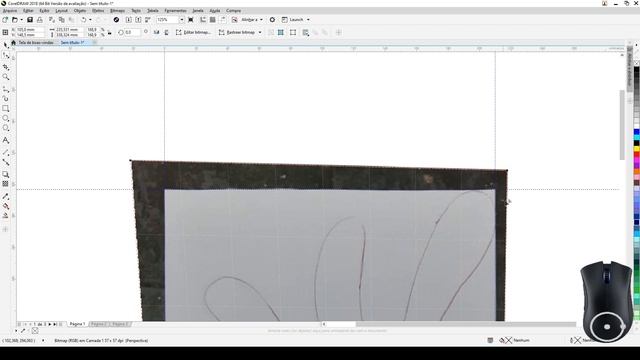Expand the Undo history dropdown arrow
Viewport: 640px width, 360px height.
tap(90, 20)
